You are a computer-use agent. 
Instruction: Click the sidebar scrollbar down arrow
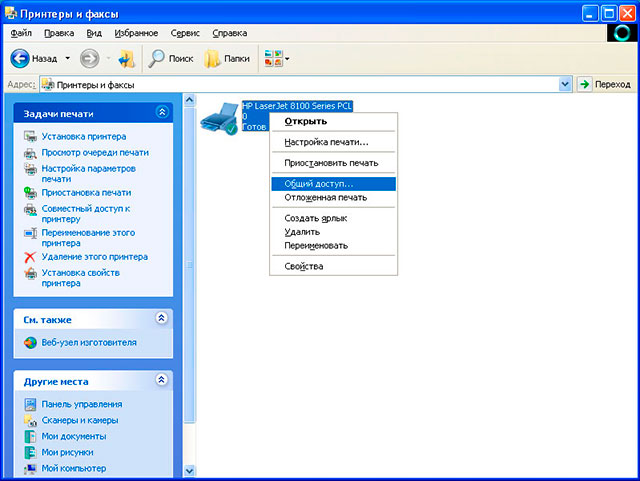pos(189,471)
